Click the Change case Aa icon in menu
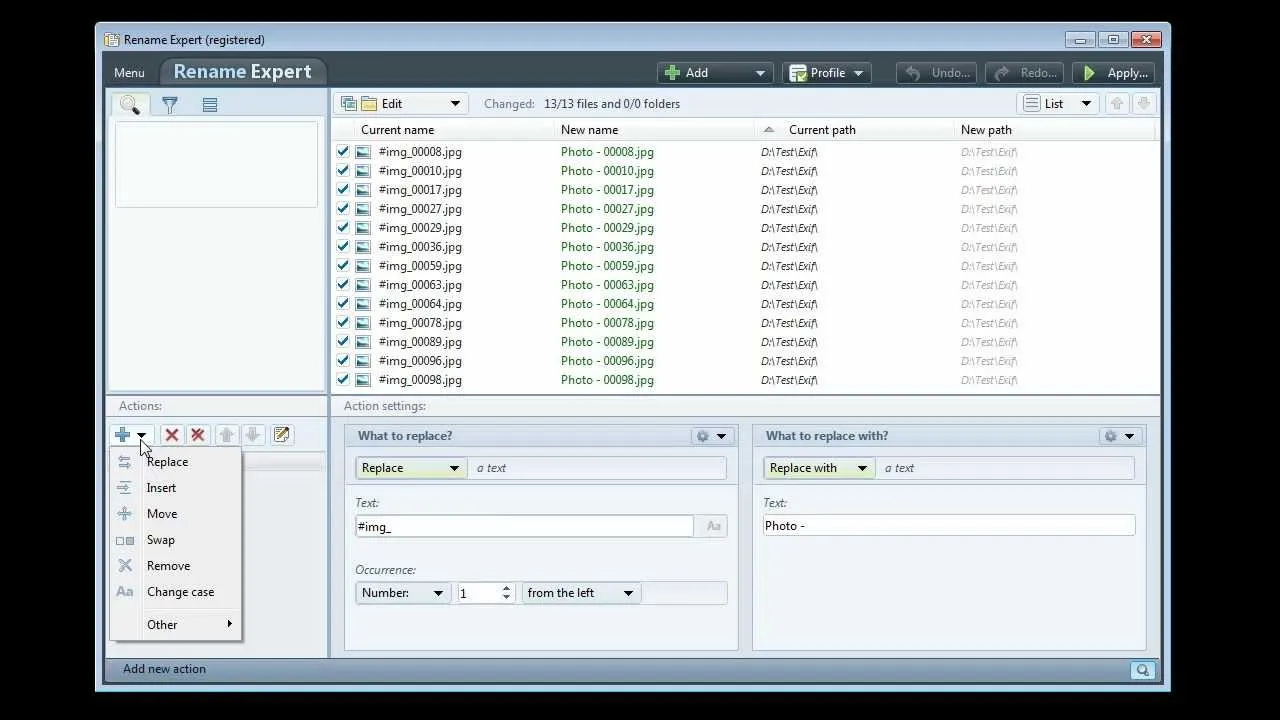1280x720 pixels. 125,592
